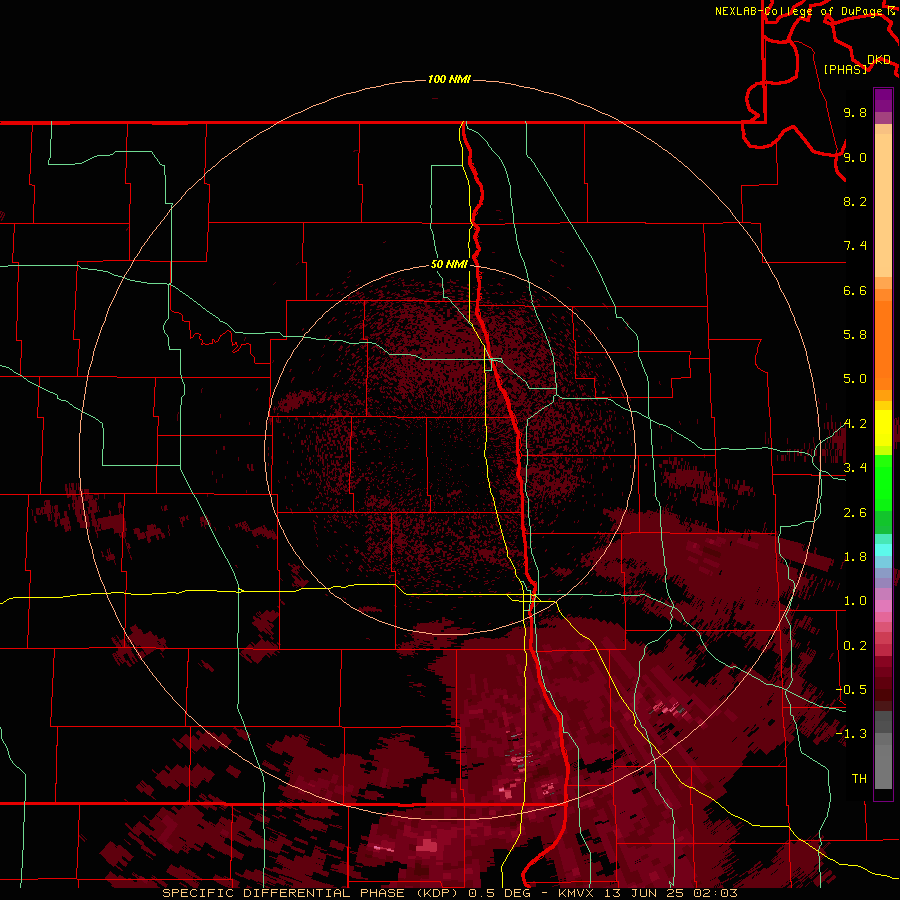Click the 7.4 value on the scale
Screen dimensions: 900x900
[x=855, y=246]
